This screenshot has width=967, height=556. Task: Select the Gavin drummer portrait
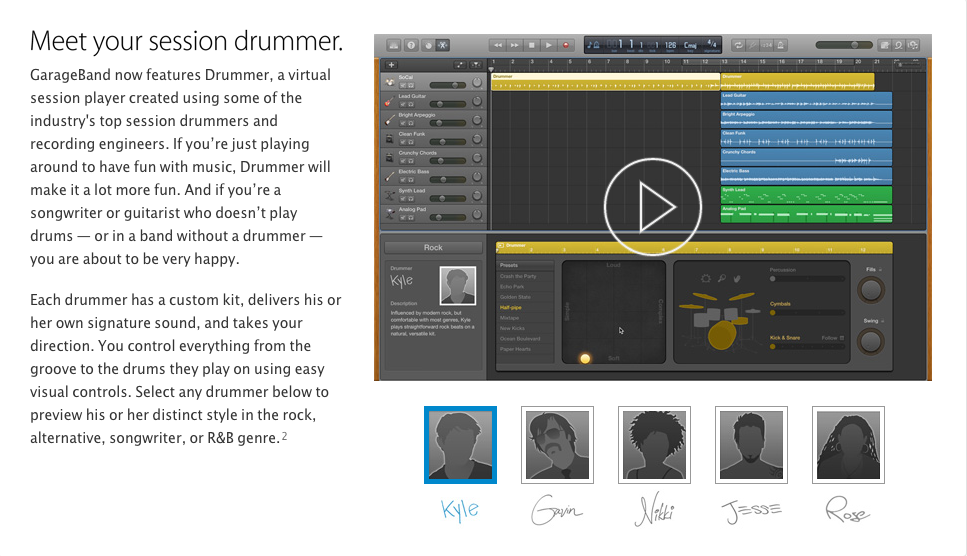point(557,446)
